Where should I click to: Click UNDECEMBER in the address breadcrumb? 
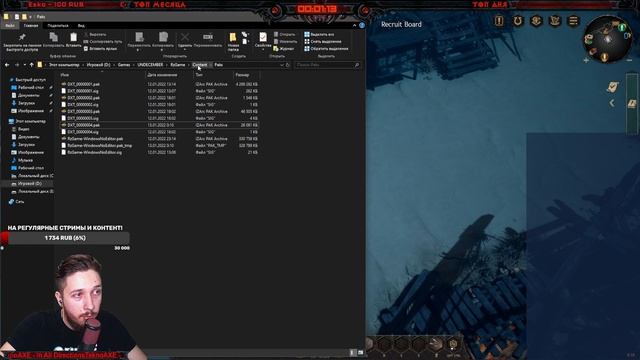pyautogui.click(x=150, y=65)
